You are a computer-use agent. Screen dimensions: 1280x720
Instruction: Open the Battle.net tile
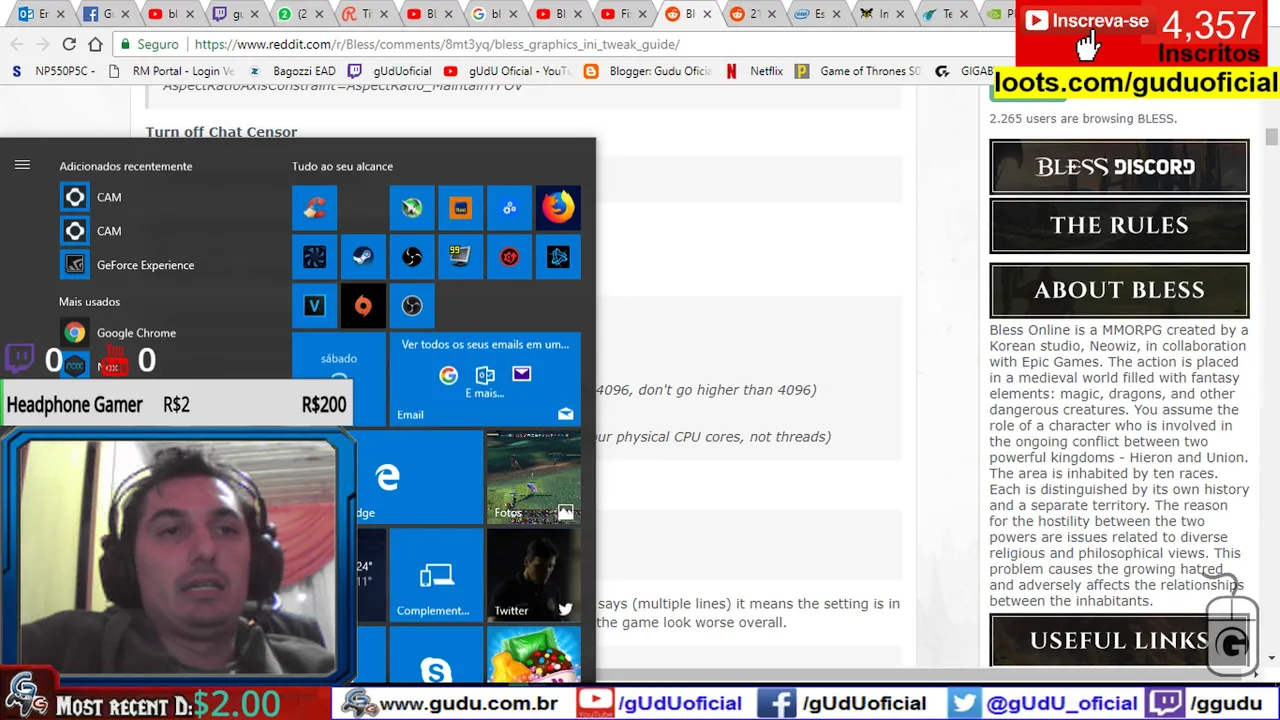coord(558,257)
